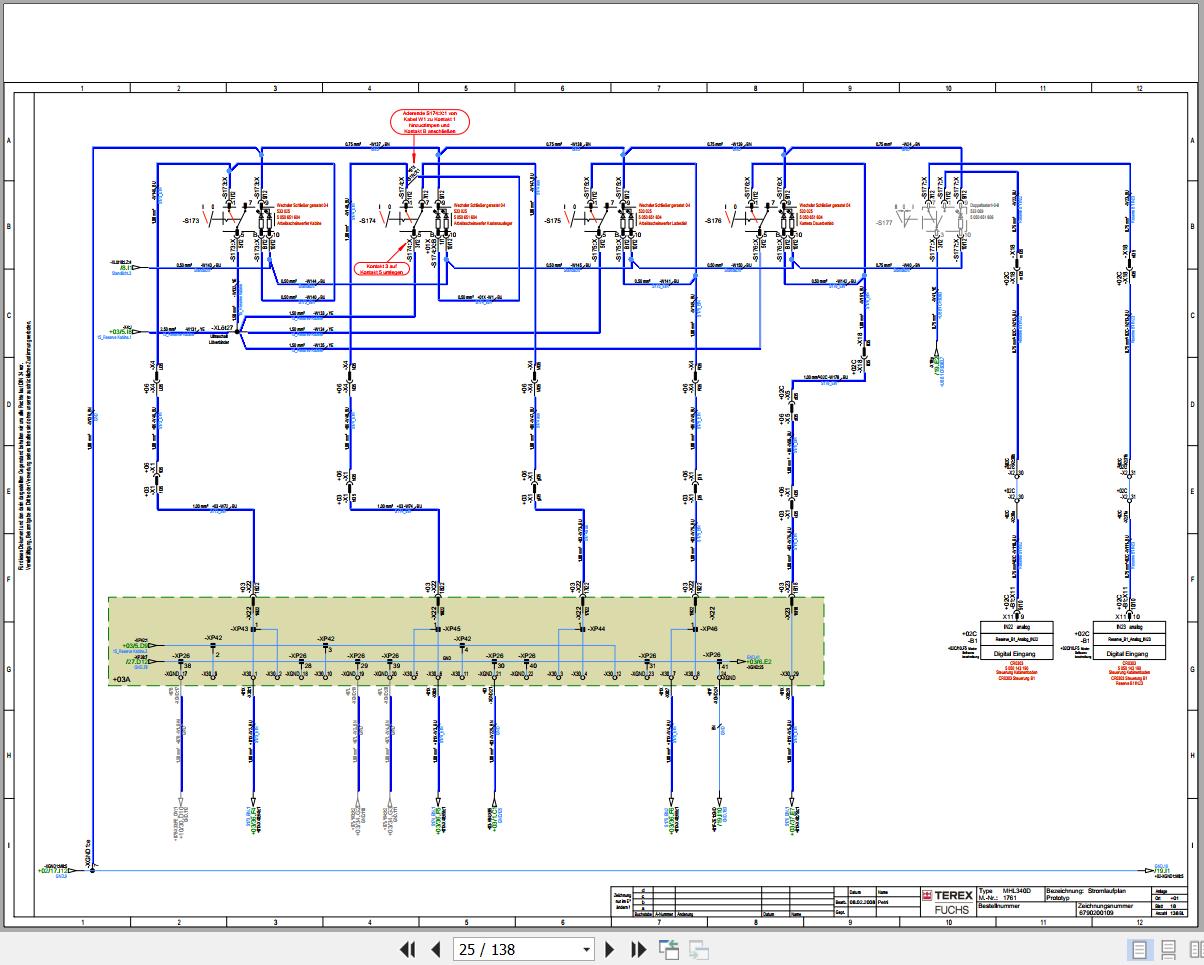Switch to single page view
This screenshot has width=1204, height=965.
[x=1139, y=949]
